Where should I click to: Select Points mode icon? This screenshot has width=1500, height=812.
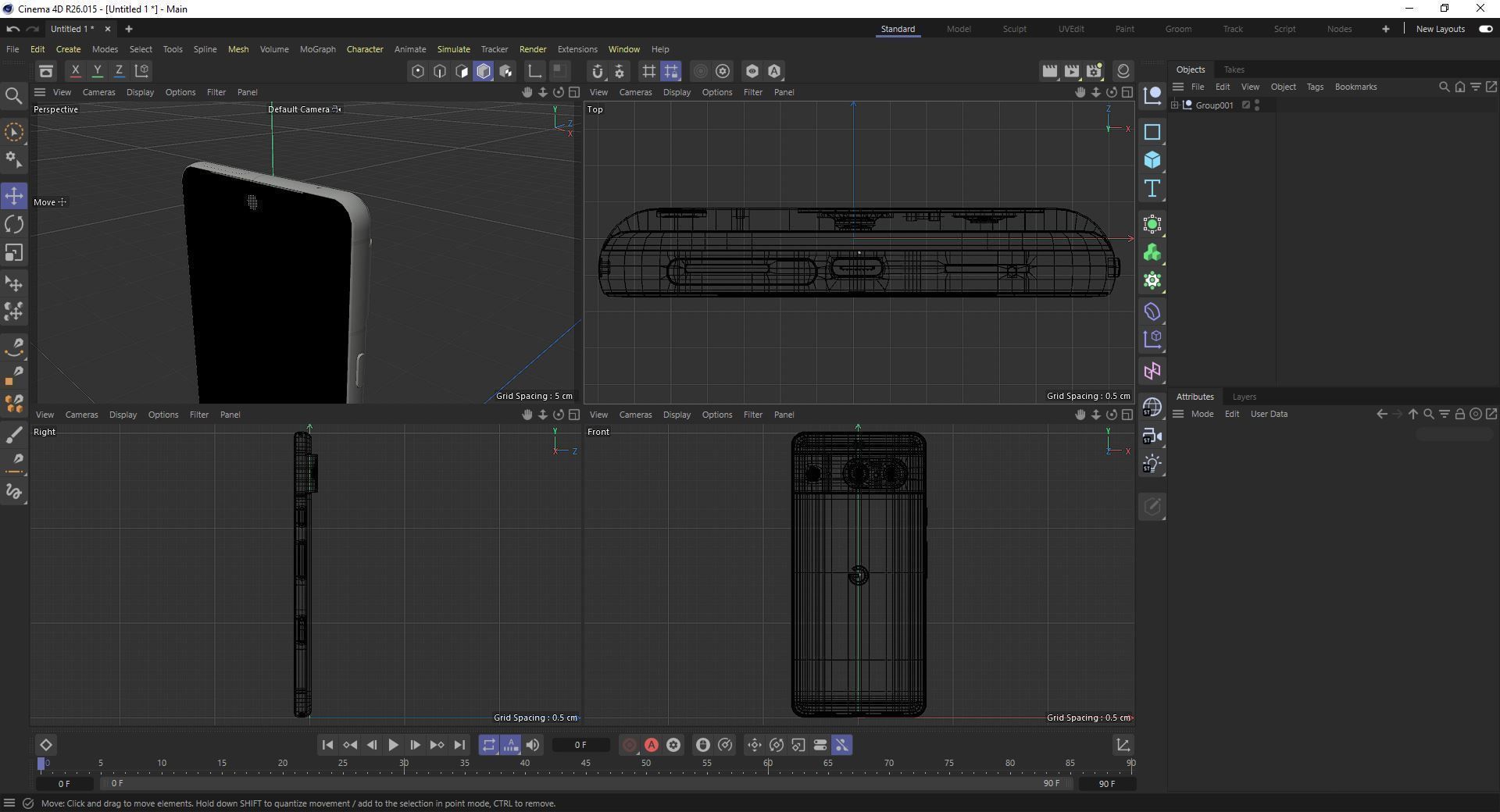click(x=418, y=71)
